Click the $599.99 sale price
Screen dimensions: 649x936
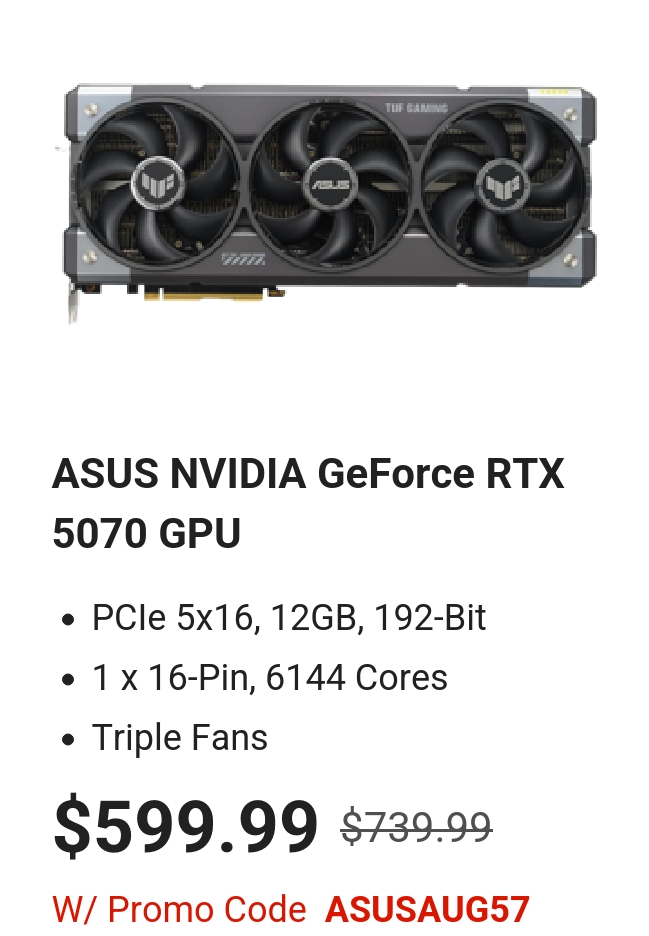(x=186, y=826)
